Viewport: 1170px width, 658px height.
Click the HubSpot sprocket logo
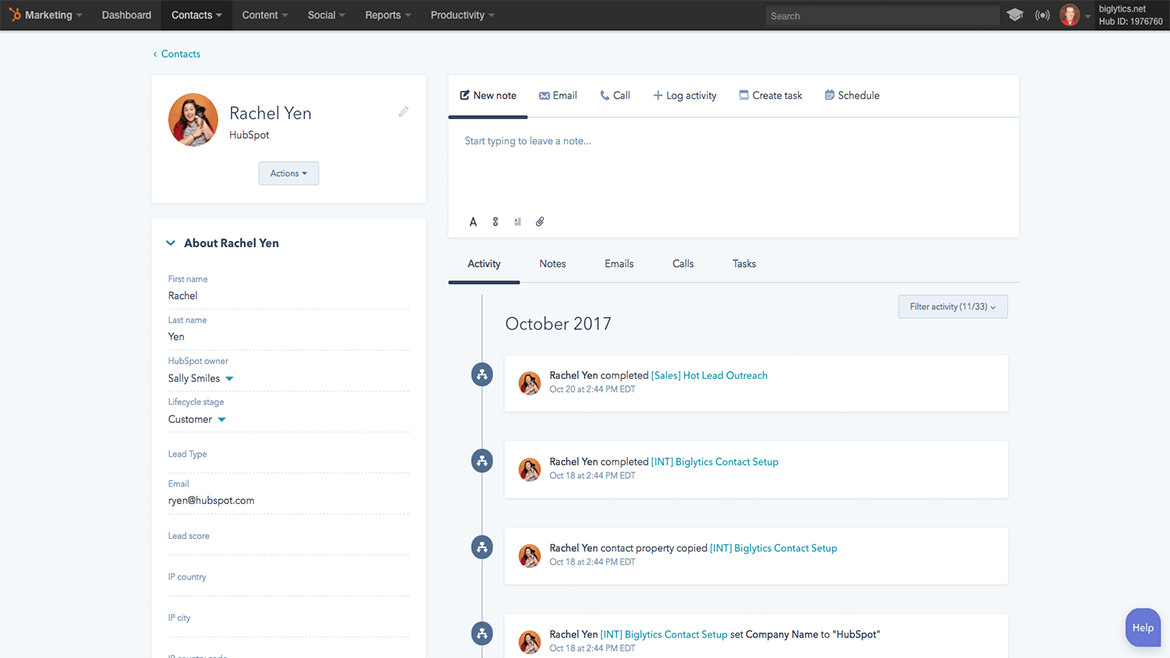tap(13, 14)
